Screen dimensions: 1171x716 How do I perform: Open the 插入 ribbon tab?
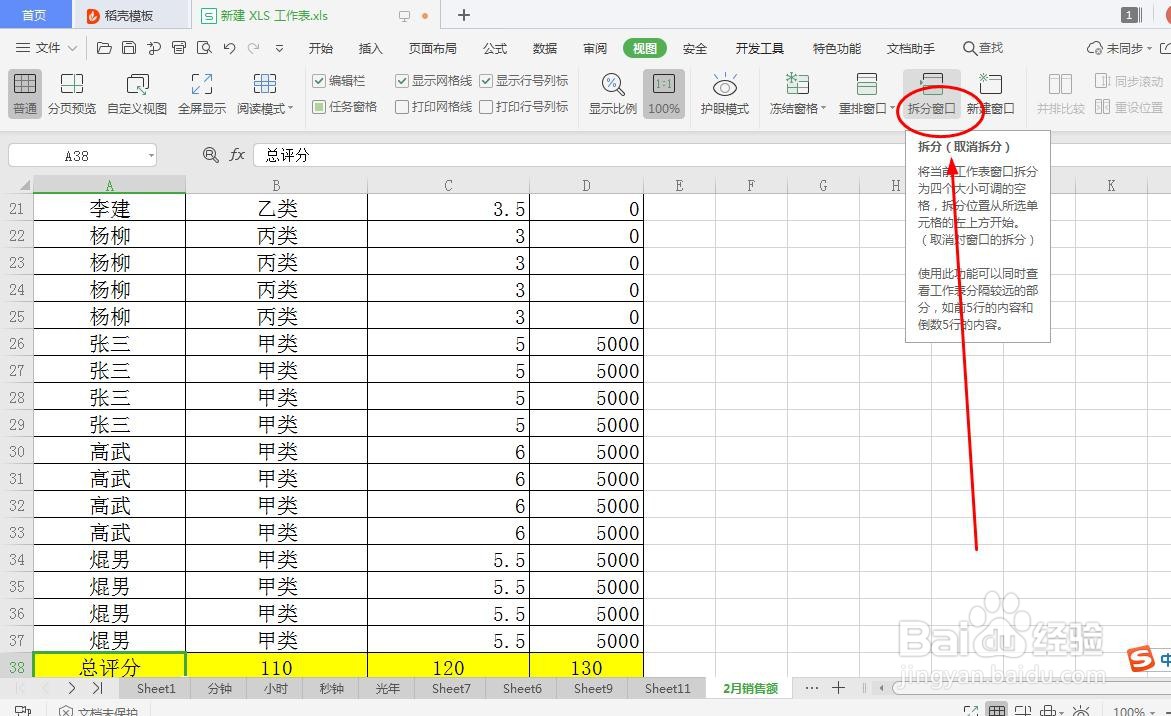click(370, 48)
